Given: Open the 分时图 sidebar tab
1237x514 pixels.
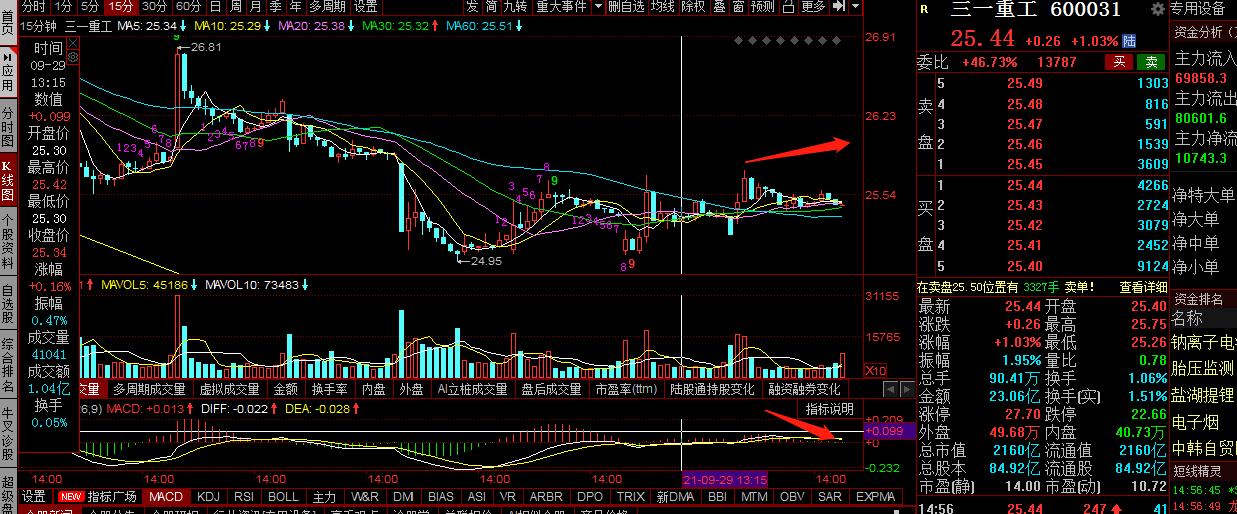Looking at the screenshot, I should (8, 126).
